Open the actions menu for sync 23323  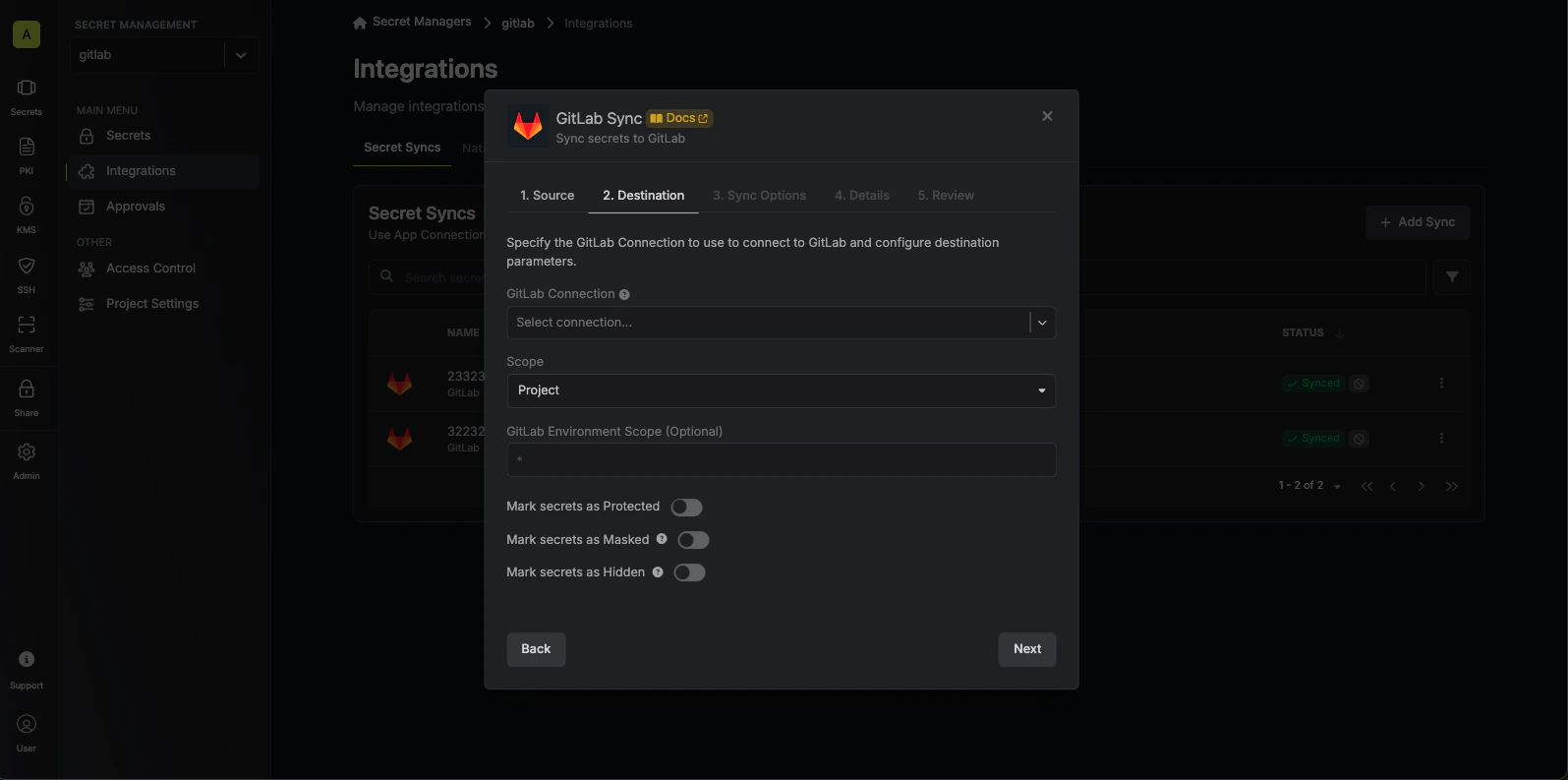click(x=1442, y=383)
